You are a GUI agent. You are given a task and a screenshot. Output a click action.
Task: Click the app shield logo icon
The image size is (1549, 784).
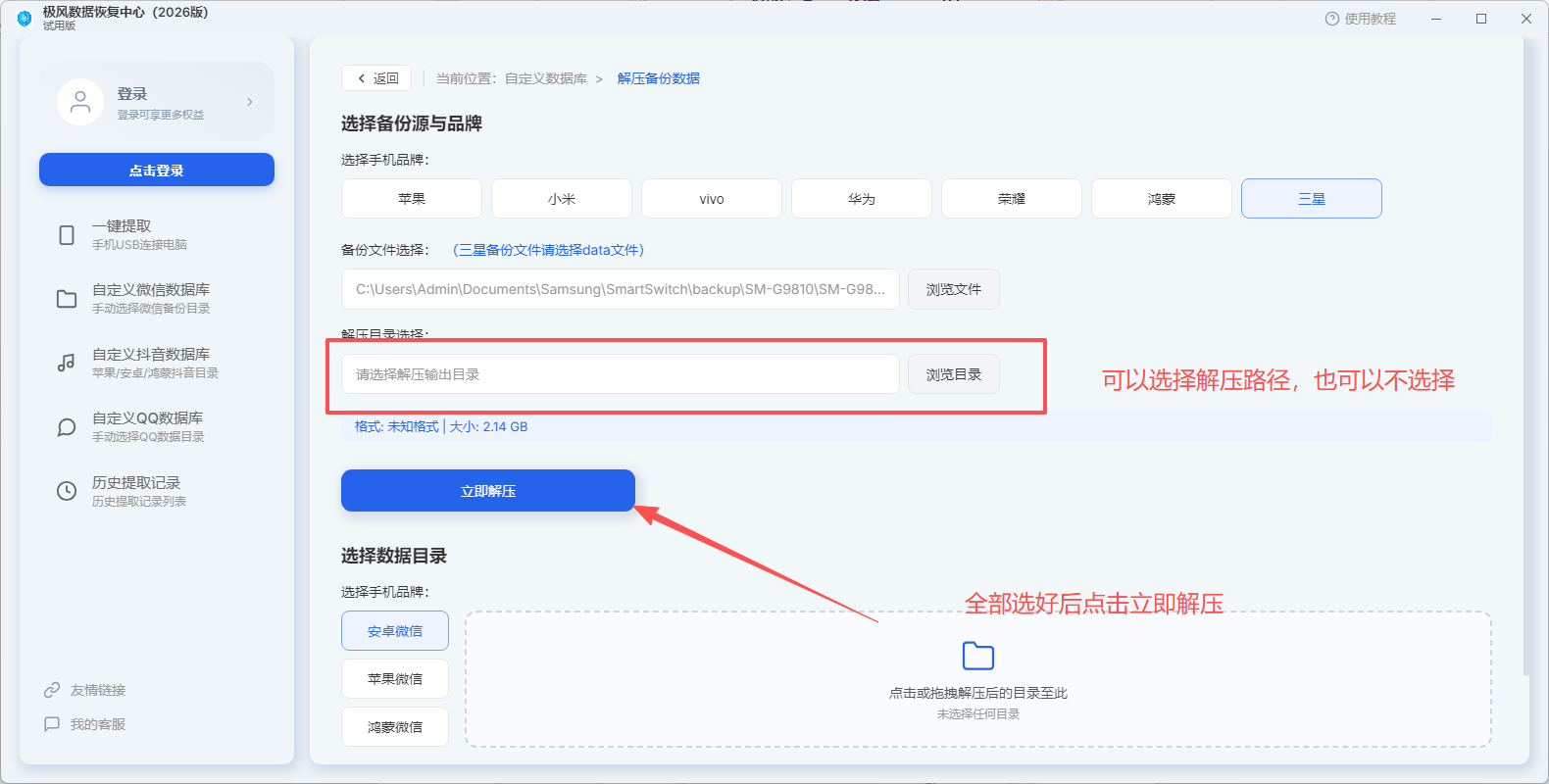tap(25, 19)
